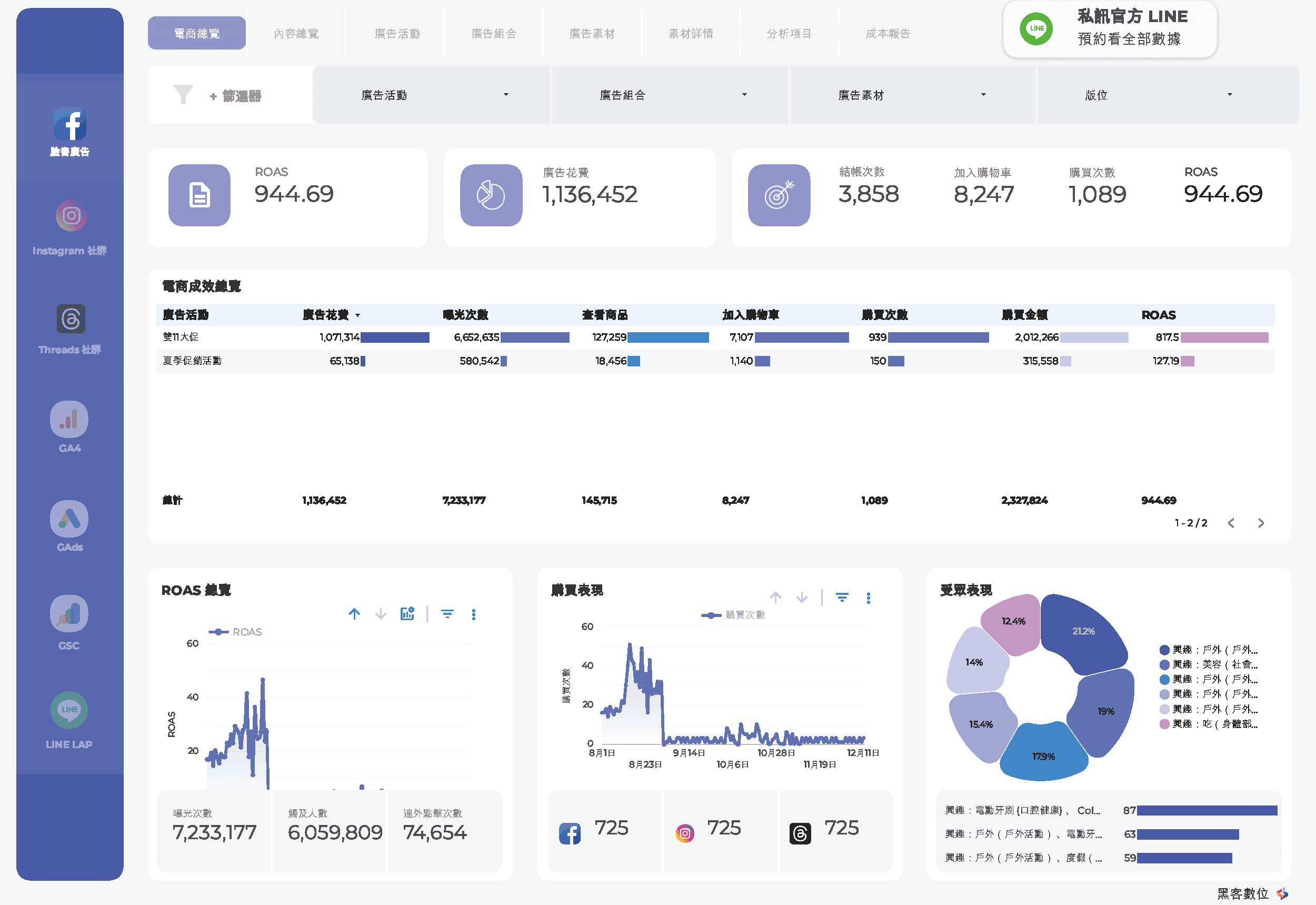1316x905 pixels.
Task: Switch to the 內容總覽 tab
Action: tap(296, 34)
